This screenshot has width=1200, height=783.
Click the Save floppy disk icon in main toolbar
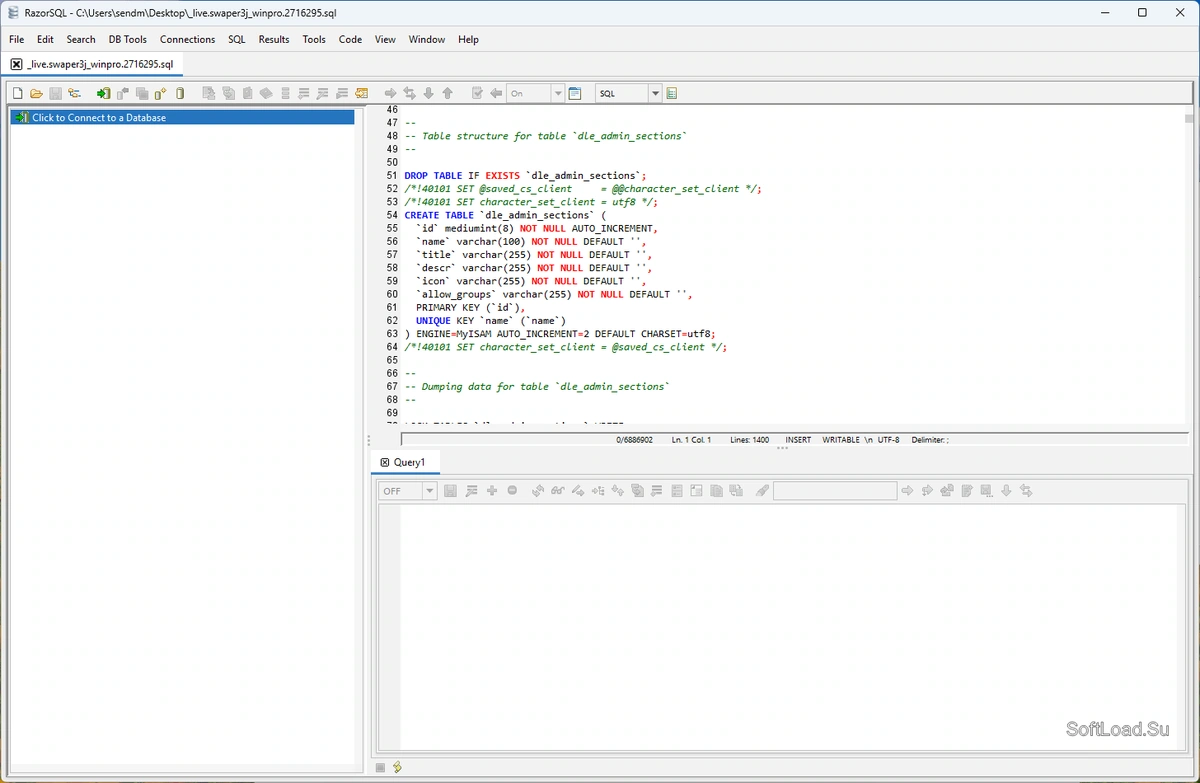tap(55, 93)
